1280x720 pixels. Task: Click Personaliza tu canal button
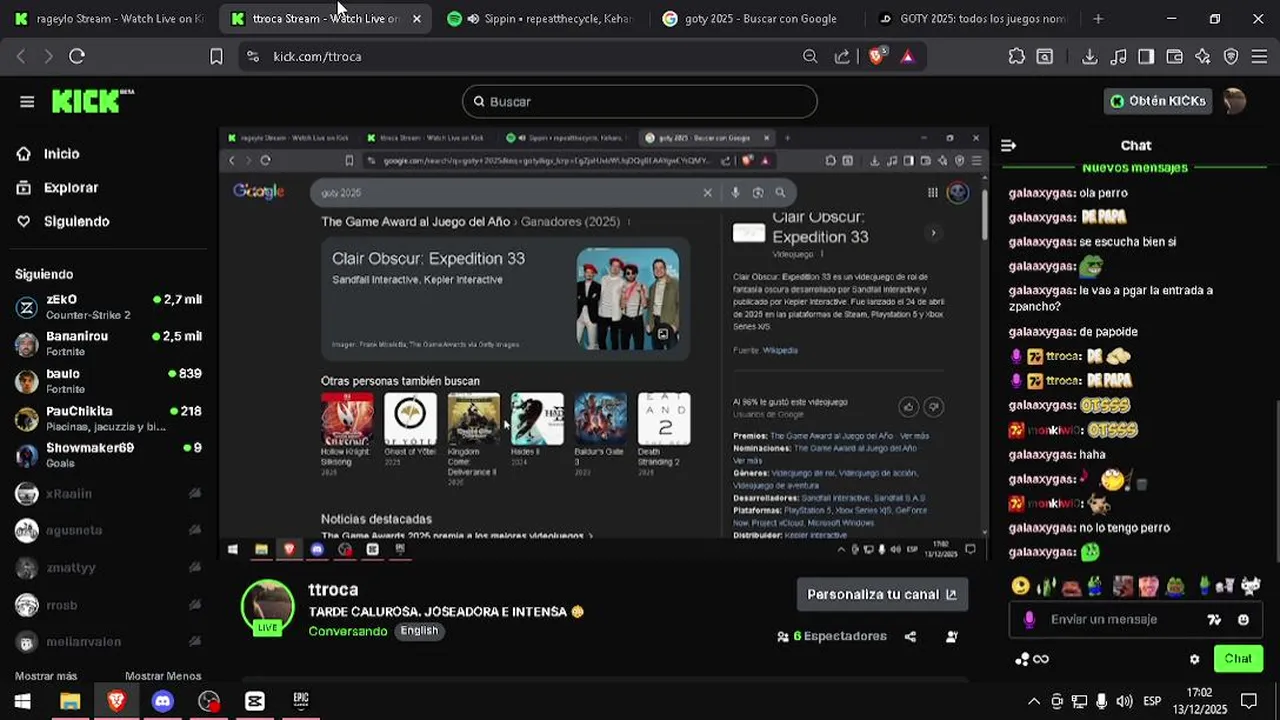click(x=881, y=594)
